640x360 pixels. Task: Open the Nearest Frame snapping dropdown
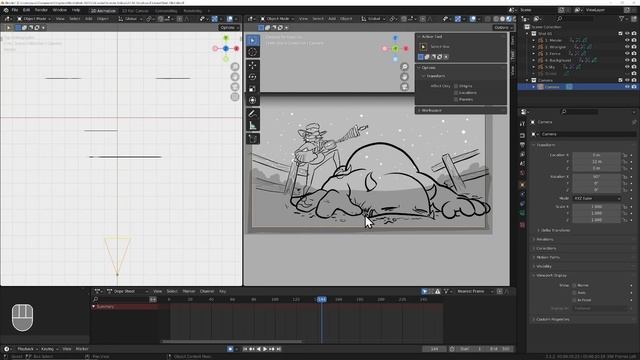point(475,291)
